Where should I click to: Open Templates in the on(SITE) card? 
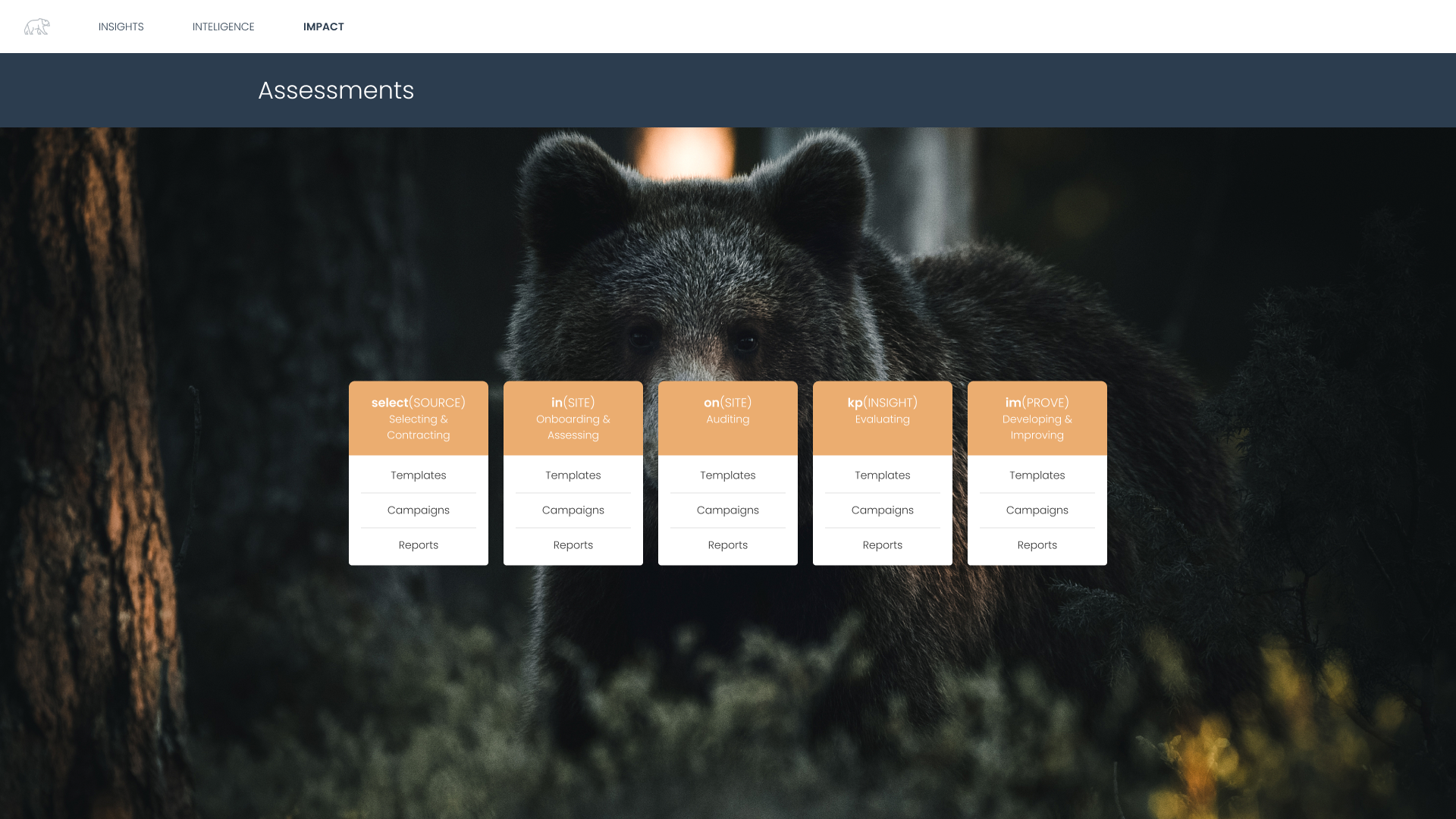tap(727, 475)
